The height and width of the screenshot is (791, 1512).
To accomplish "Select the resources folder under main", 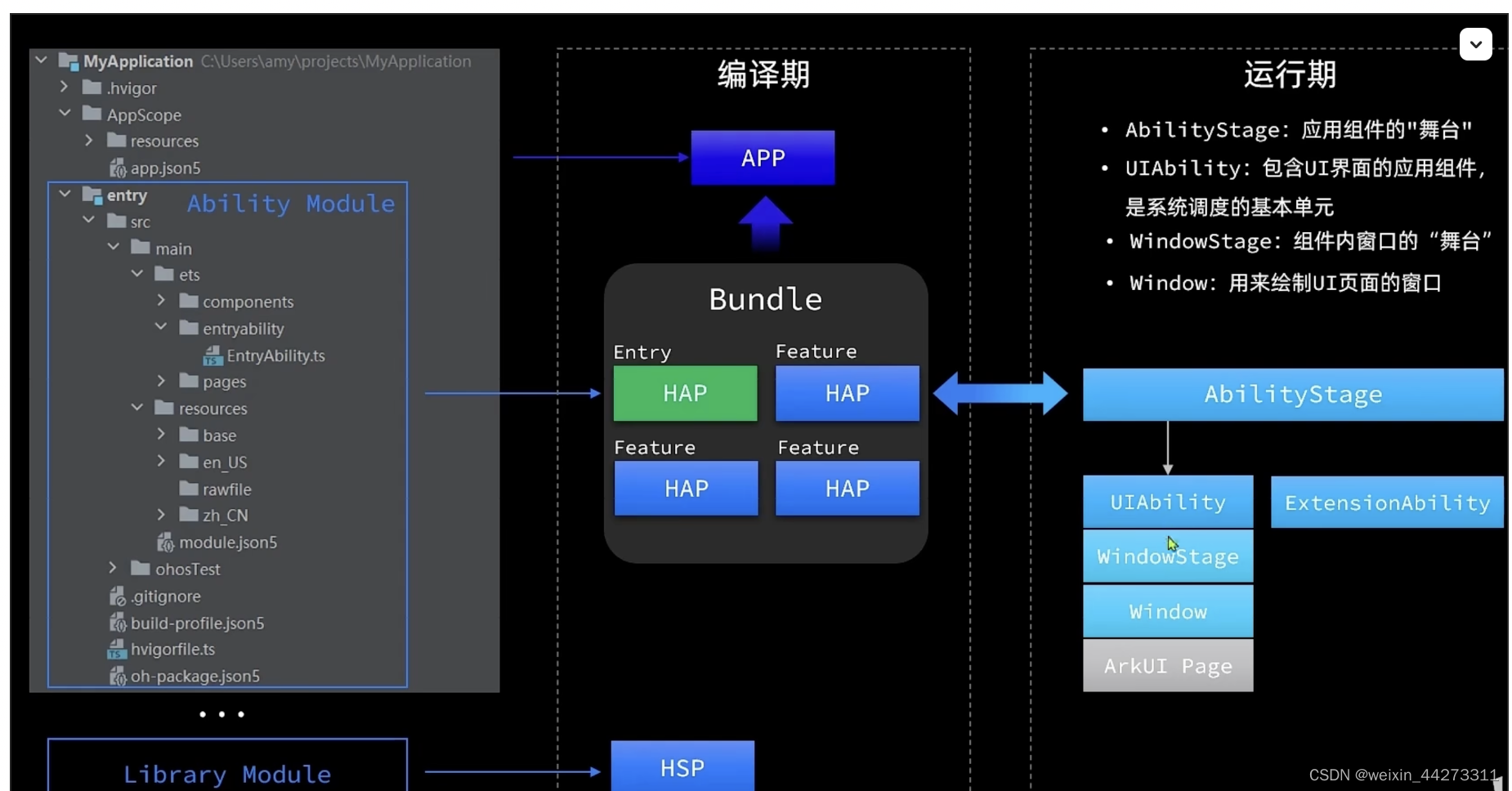I will [x=212, y=409].
